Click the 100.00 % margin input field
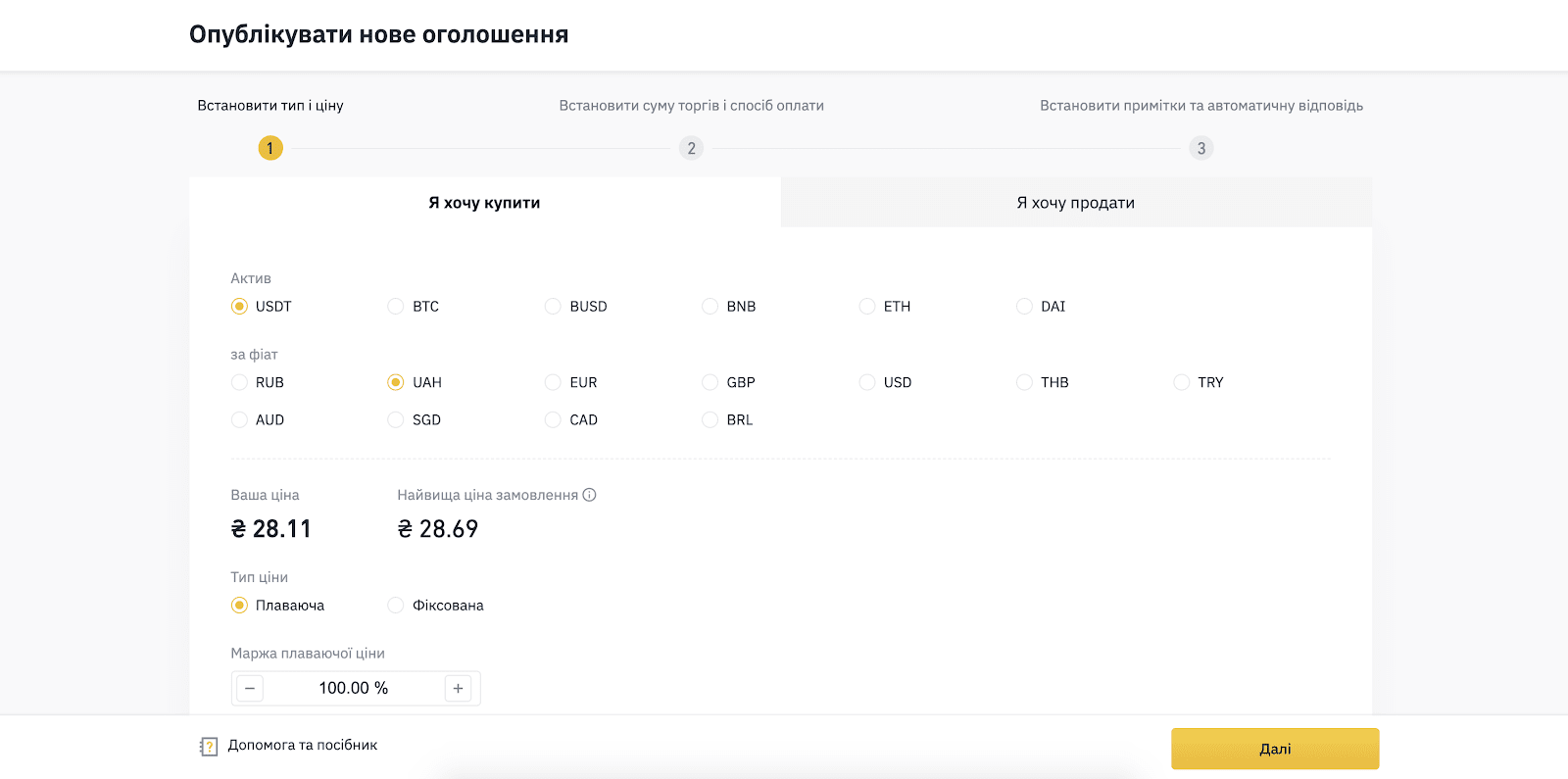Viewport: 1568px width, 779px height. click(354, 688)
